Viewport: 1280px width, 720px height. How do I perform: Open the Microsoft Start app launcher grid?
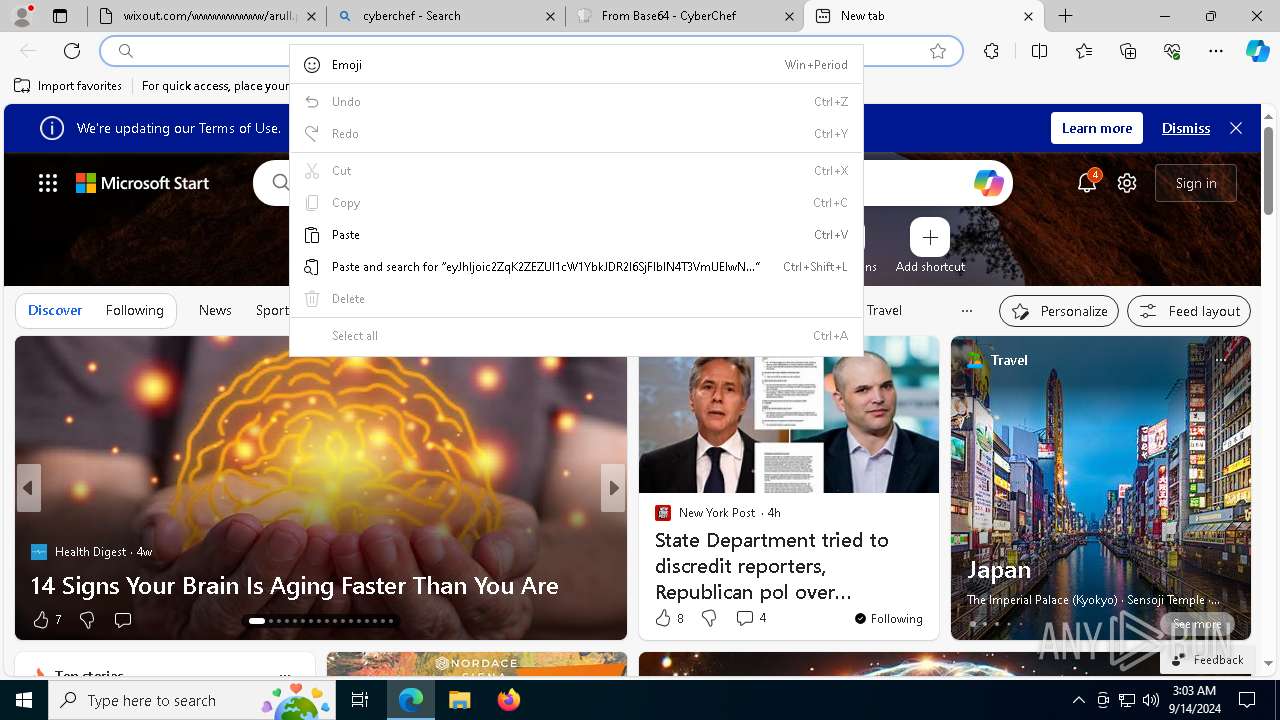[48, 183]
